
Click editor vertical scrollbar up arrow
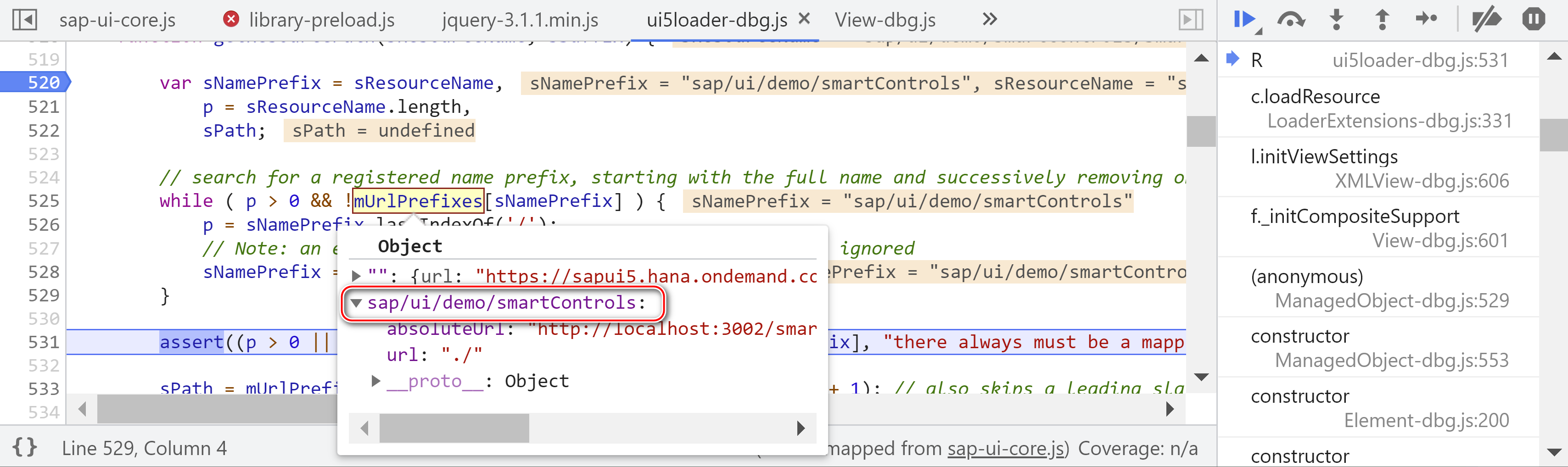coord(1201,58)
